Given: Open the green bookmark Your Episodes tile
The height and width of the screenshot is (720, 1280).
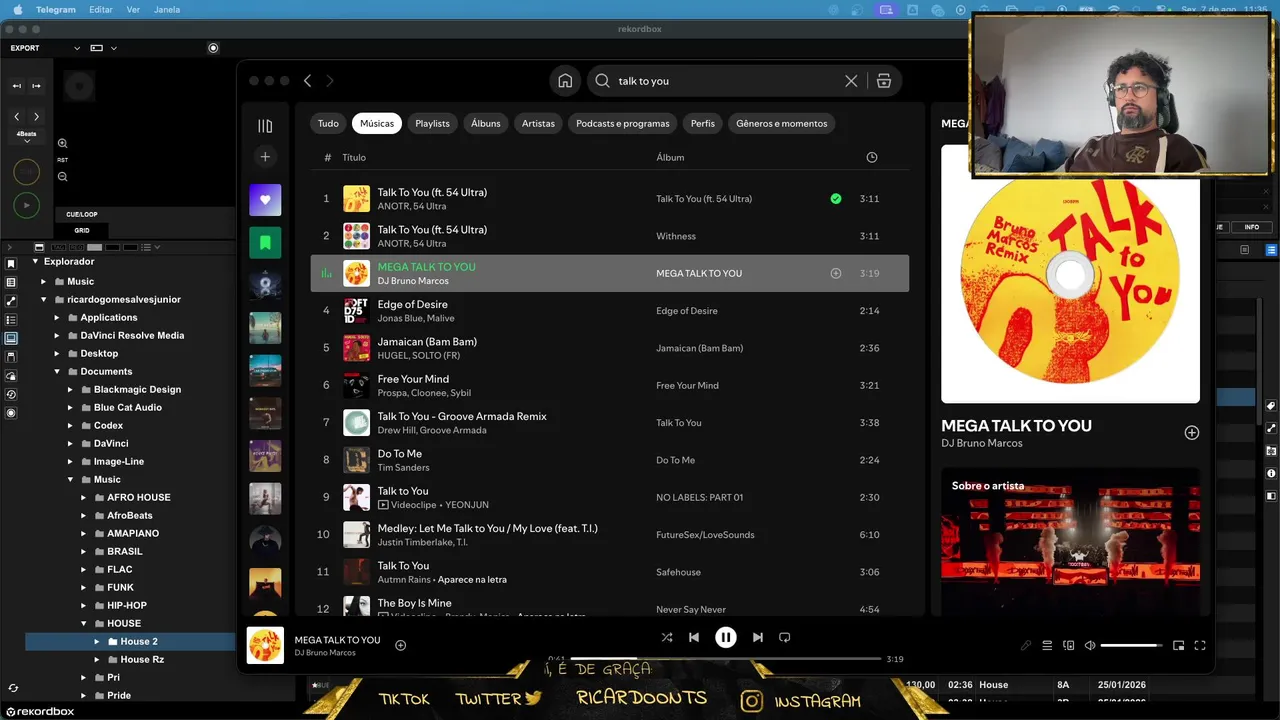Looking at the screenshot, I should (265, 242).
